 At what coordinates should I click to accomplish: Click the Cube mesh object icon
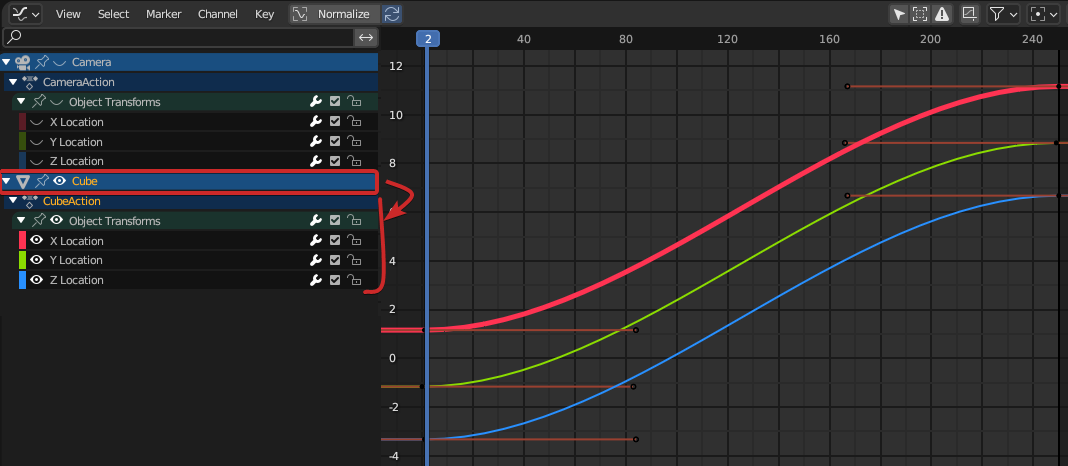coord(22,181)
